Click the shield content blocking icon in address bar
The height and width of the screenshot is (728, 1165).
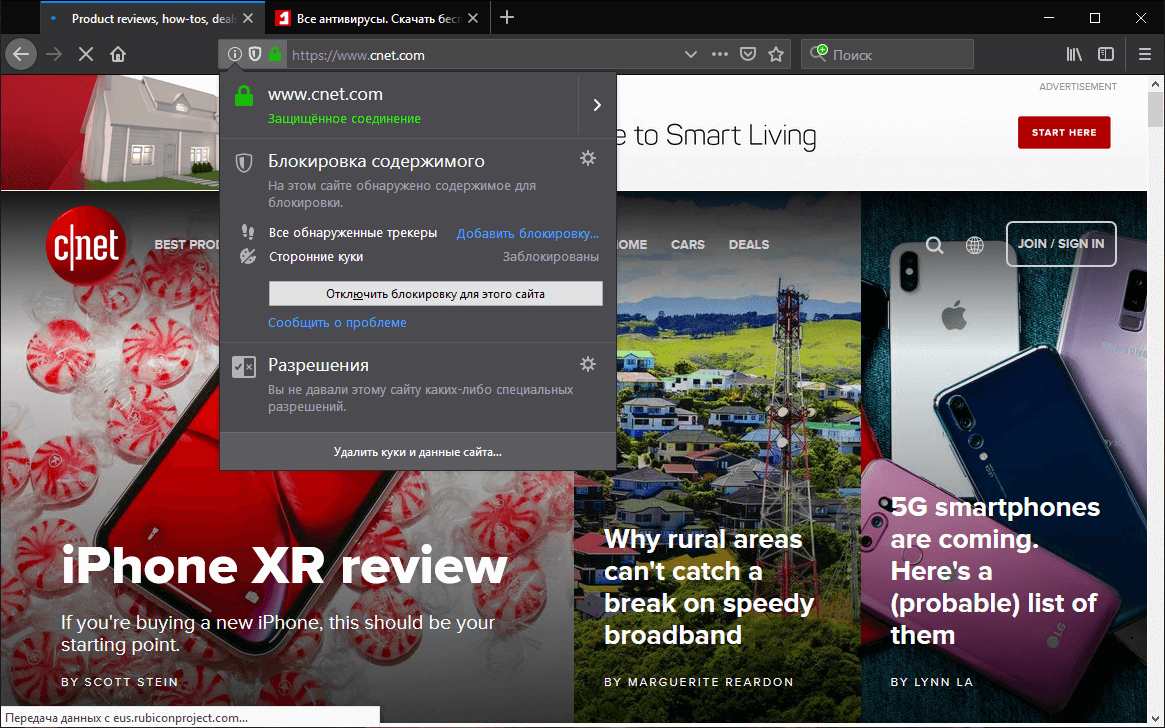pyautogui.click(x=254, y=54)
